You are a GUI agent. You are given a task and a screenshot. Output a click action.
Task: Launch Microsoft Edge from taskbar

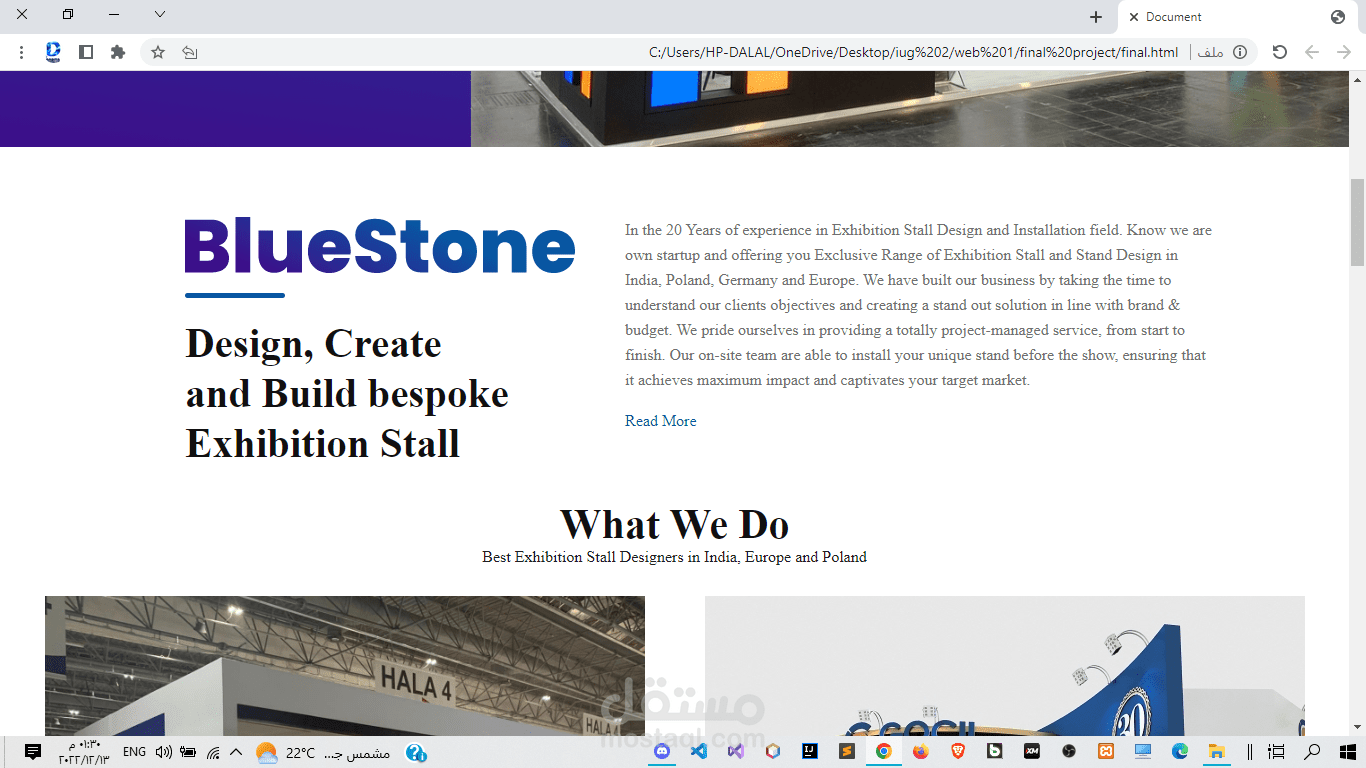coord(1180,751)
